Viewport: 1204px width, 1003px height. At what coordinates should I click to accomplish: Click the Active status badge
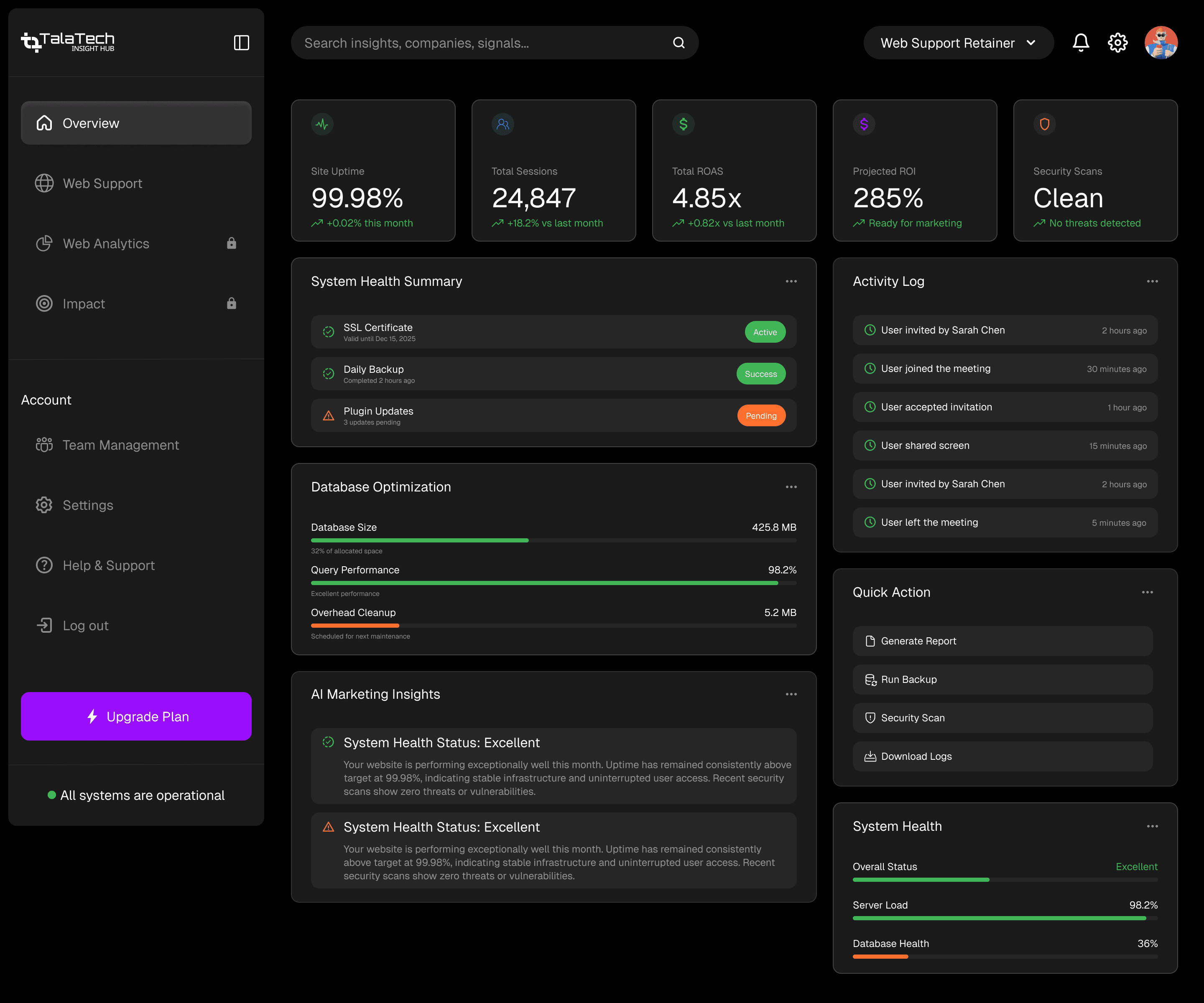pos(765,332)
